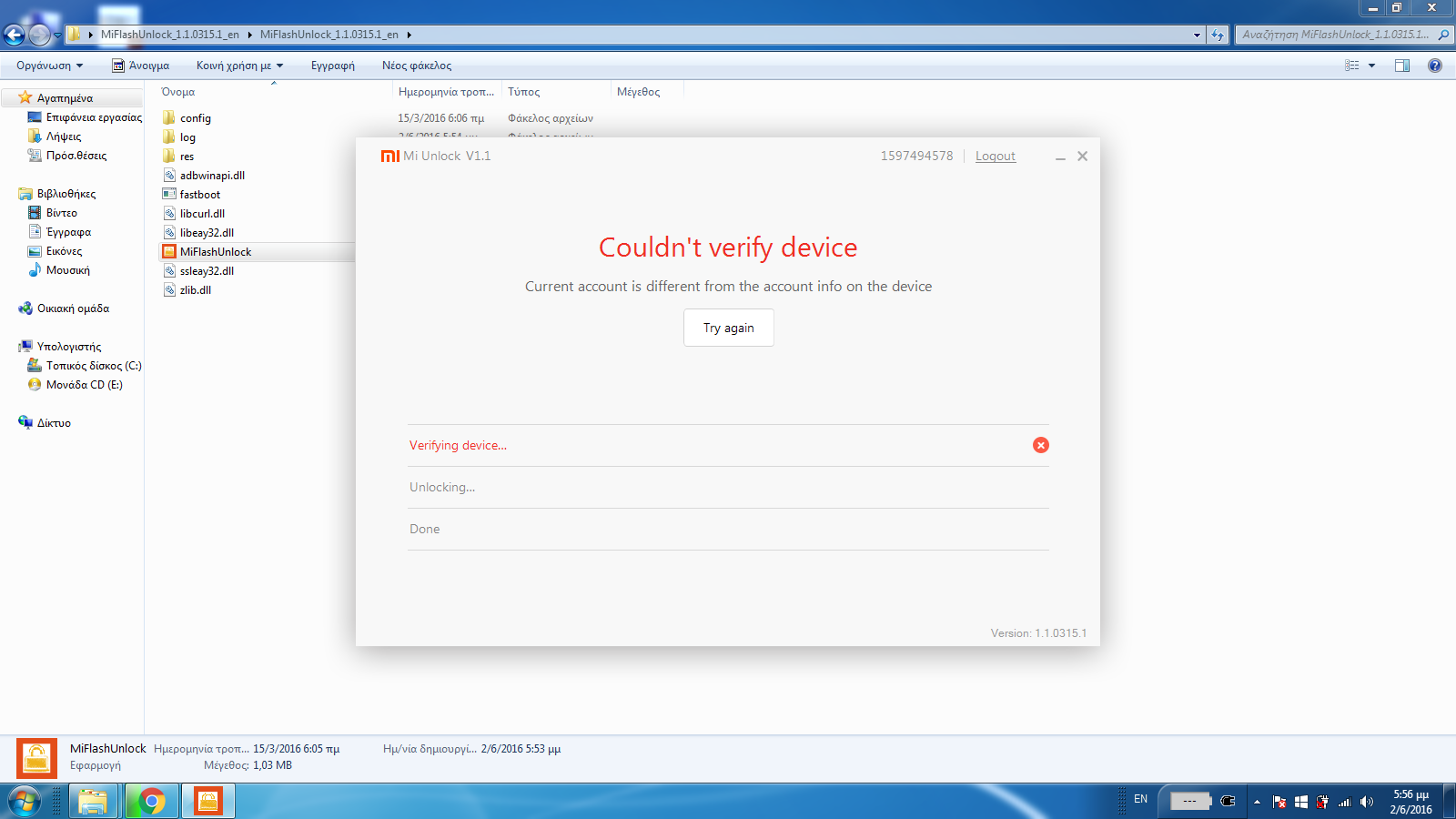
Task: Click the volume speaker tray icon
Action: [x=1366, y=802]
